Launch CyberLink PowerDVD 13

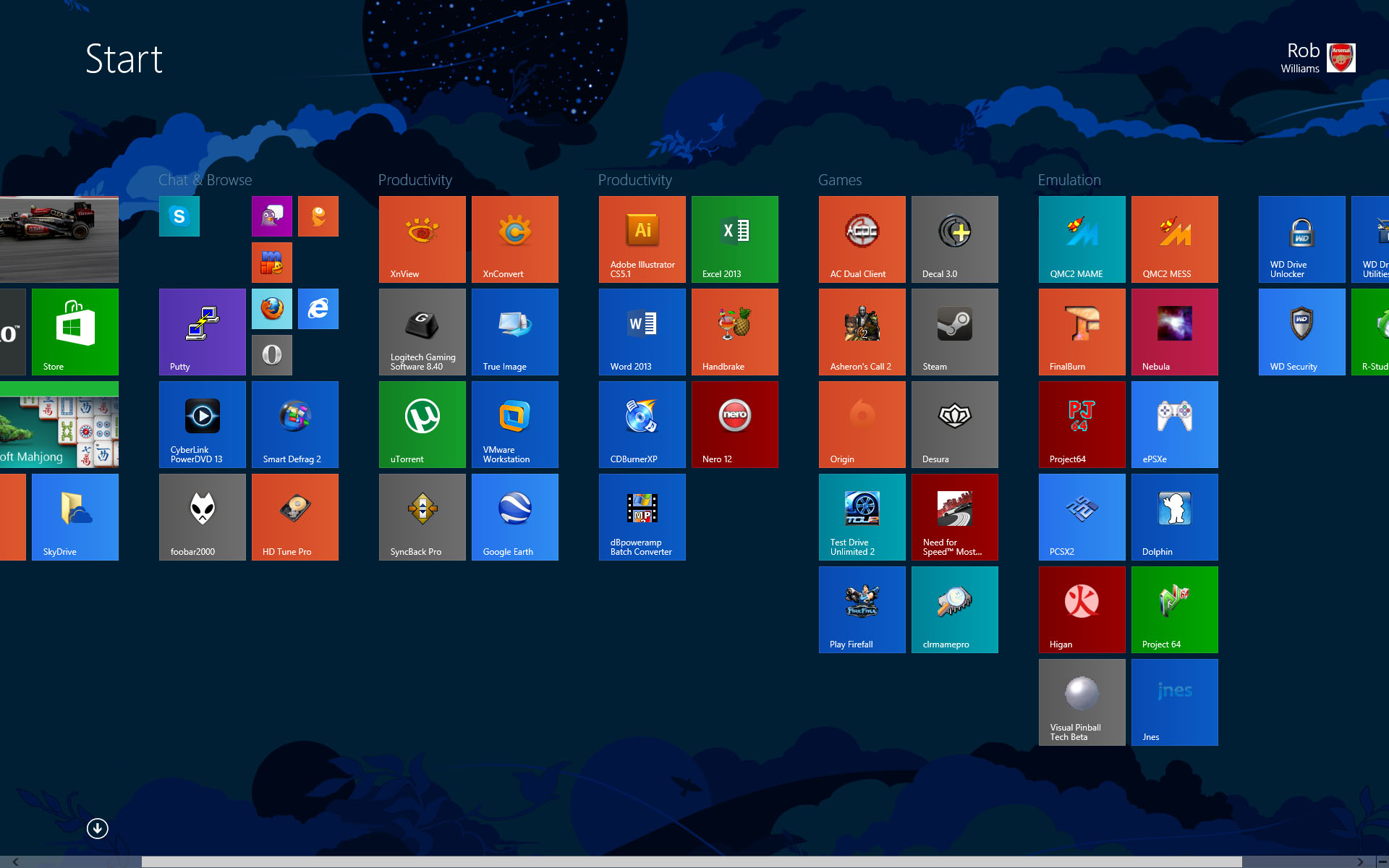point(203,425)
